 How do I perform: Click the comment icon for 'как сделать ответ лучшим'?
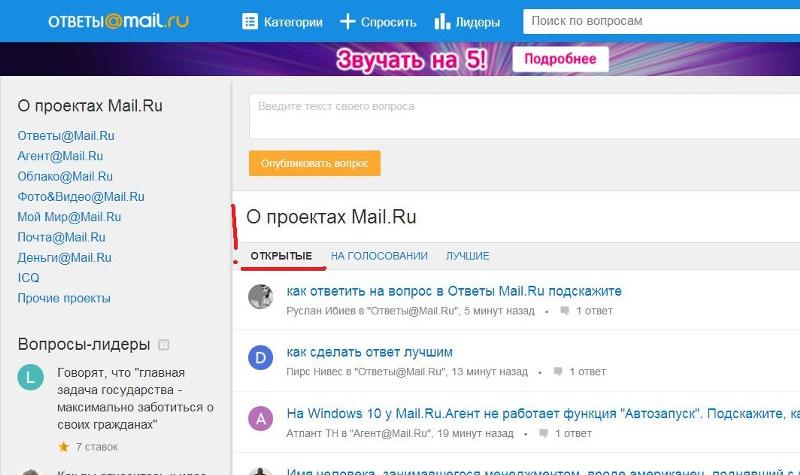click(558, 371)
